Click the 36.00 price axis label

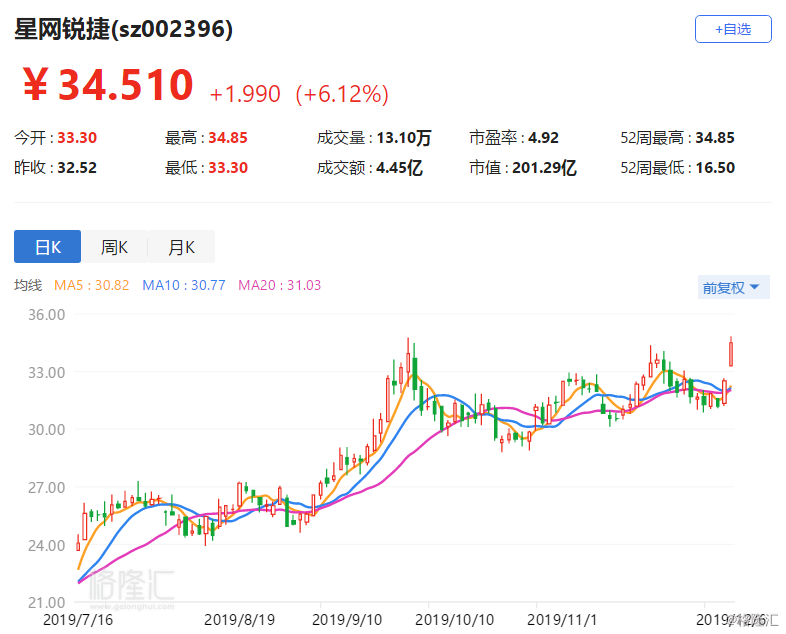click(x=46, y=315)
